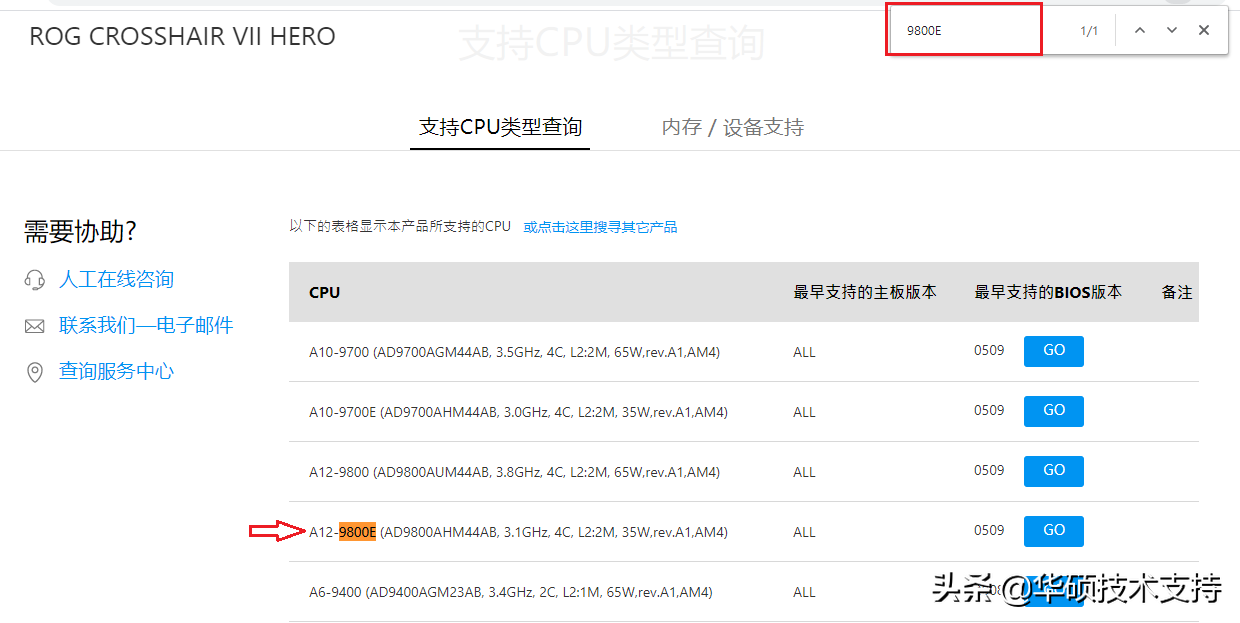Open 查询服务中心 link

click(x=116, y=371)
